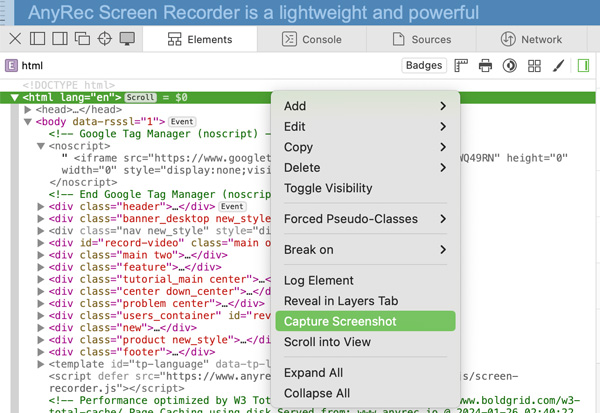Select div class="tutorial_main center" row
Image resolution: width=600 pixels, height=413 pixels.
(x=160, y=279)
